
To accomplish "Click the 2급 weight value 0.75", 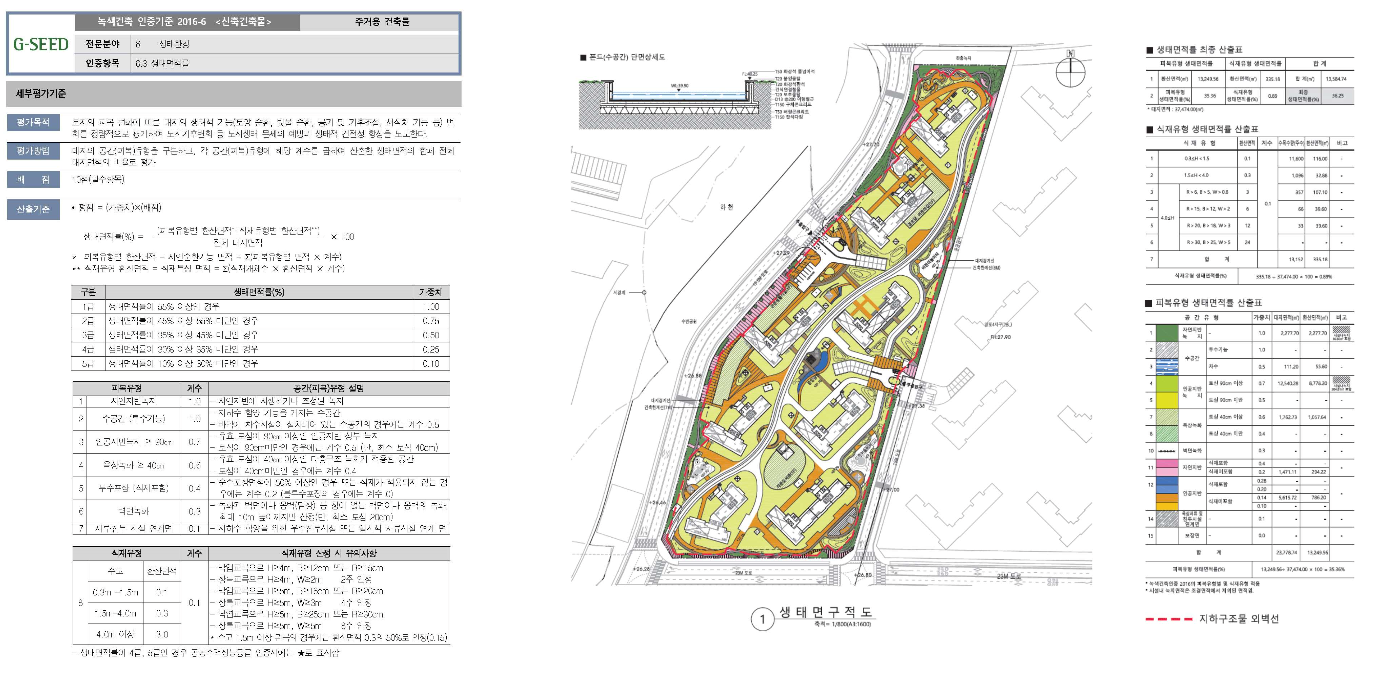I will point(430,322).
